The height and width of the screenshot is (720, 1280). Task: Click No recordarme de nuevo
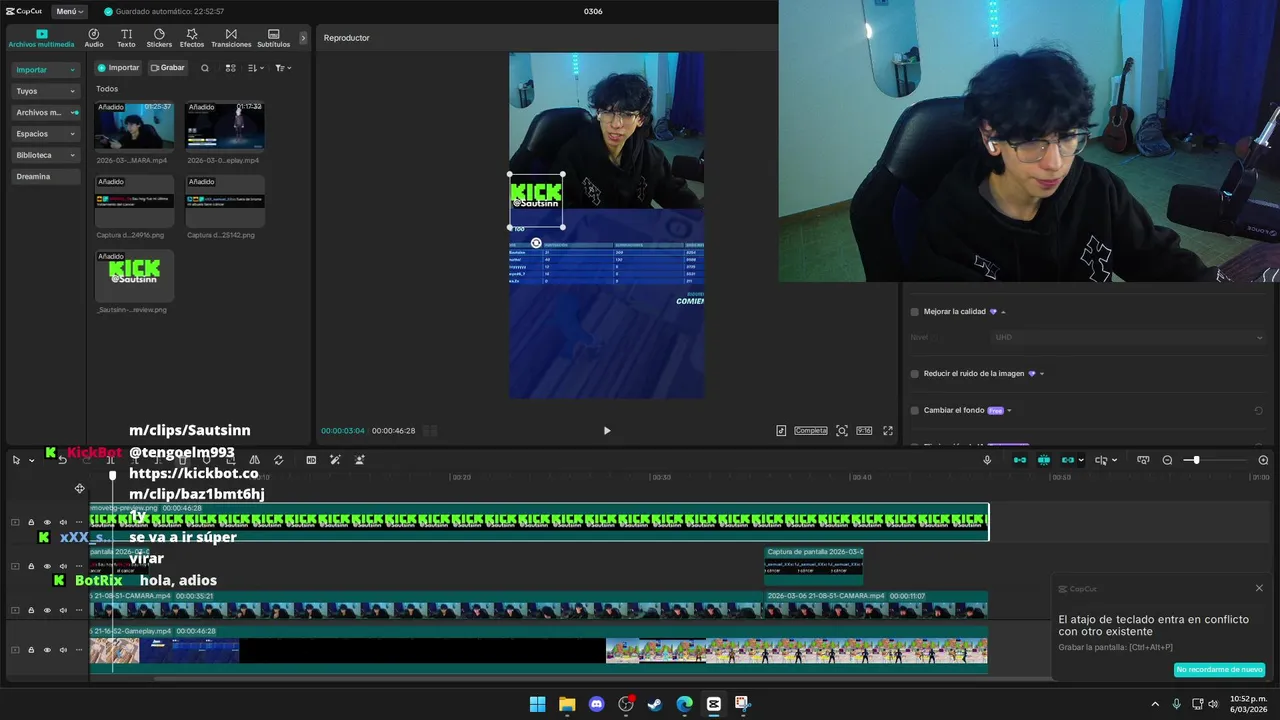click(1219, 670)
